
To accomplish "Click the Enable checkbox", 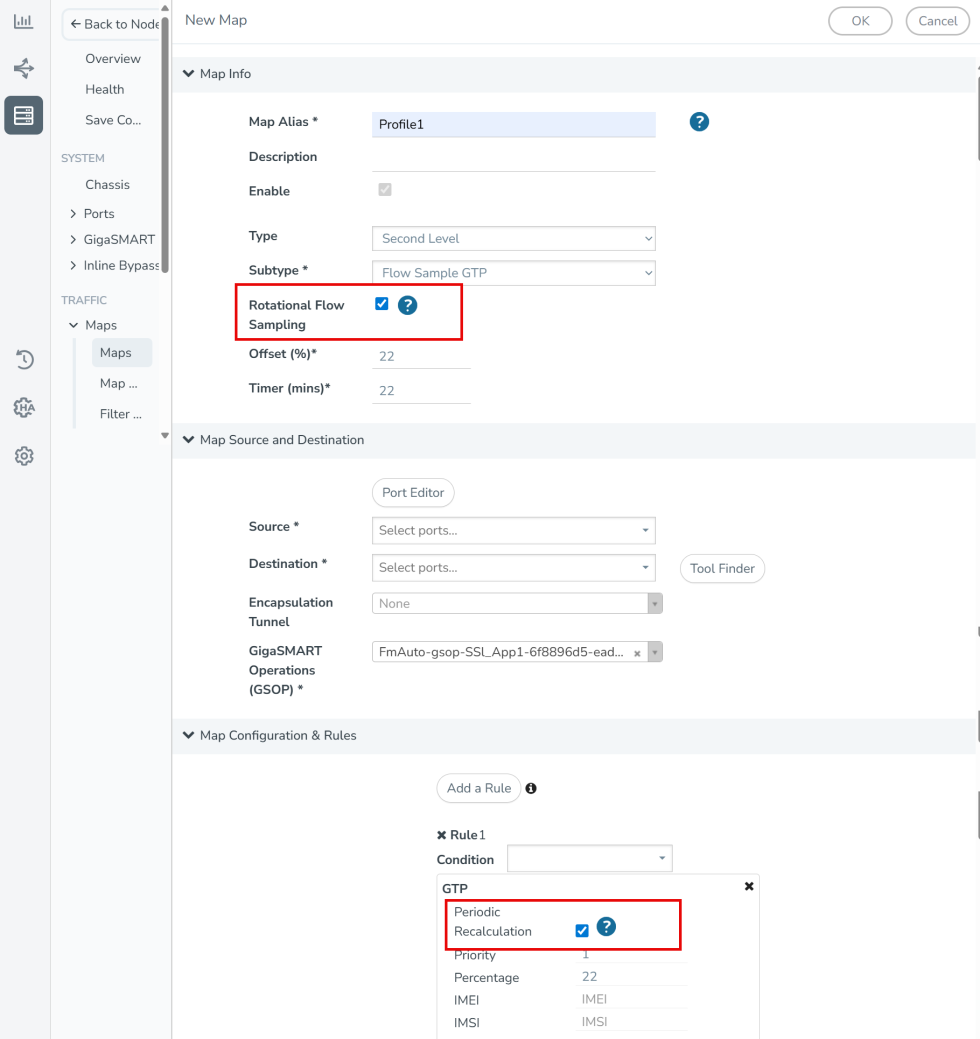I will (385, 190).
